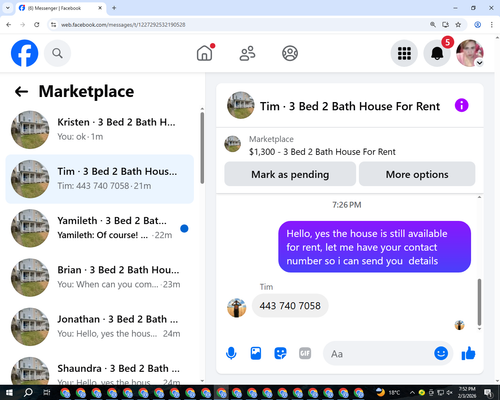The width and height of the screenshot is (500, 400).
Task: Send a voice clip with microphone icon
Action: (231, 354)
